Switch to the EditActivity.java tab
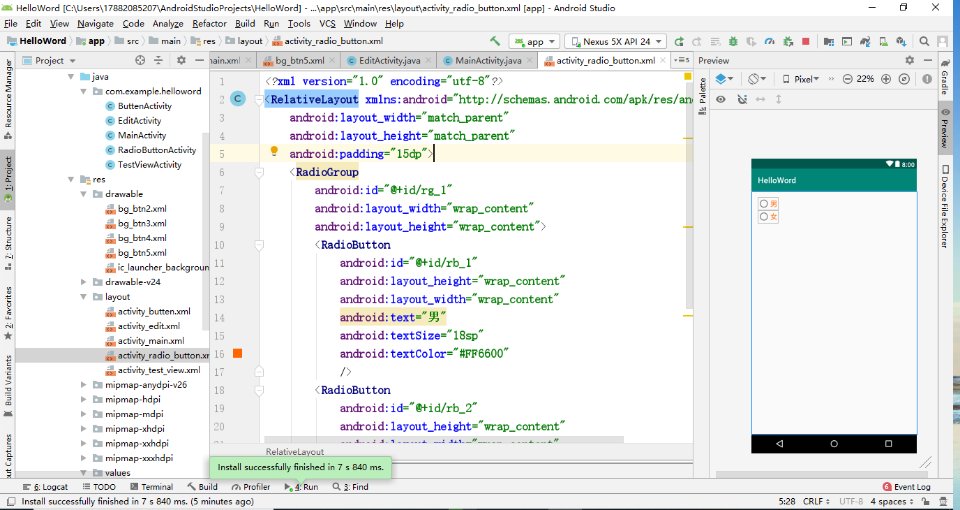 pos(390,60)
